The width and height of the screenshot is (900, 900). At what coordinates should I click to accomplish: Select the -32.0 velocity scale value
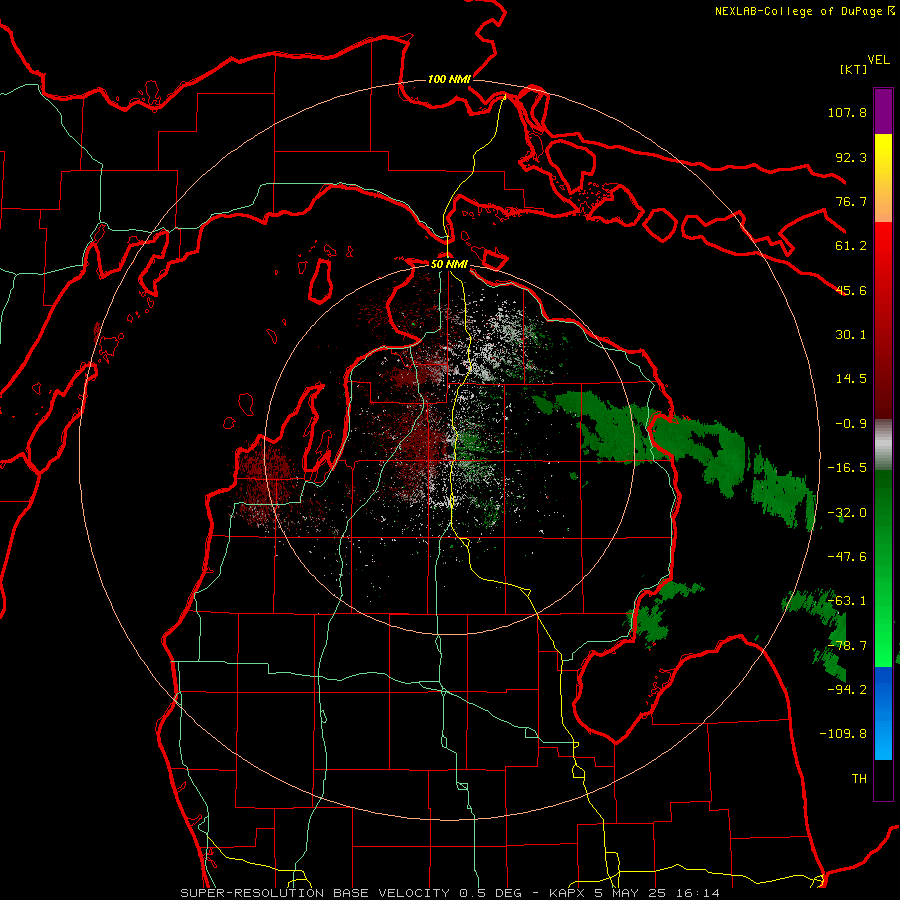point(847,513)
